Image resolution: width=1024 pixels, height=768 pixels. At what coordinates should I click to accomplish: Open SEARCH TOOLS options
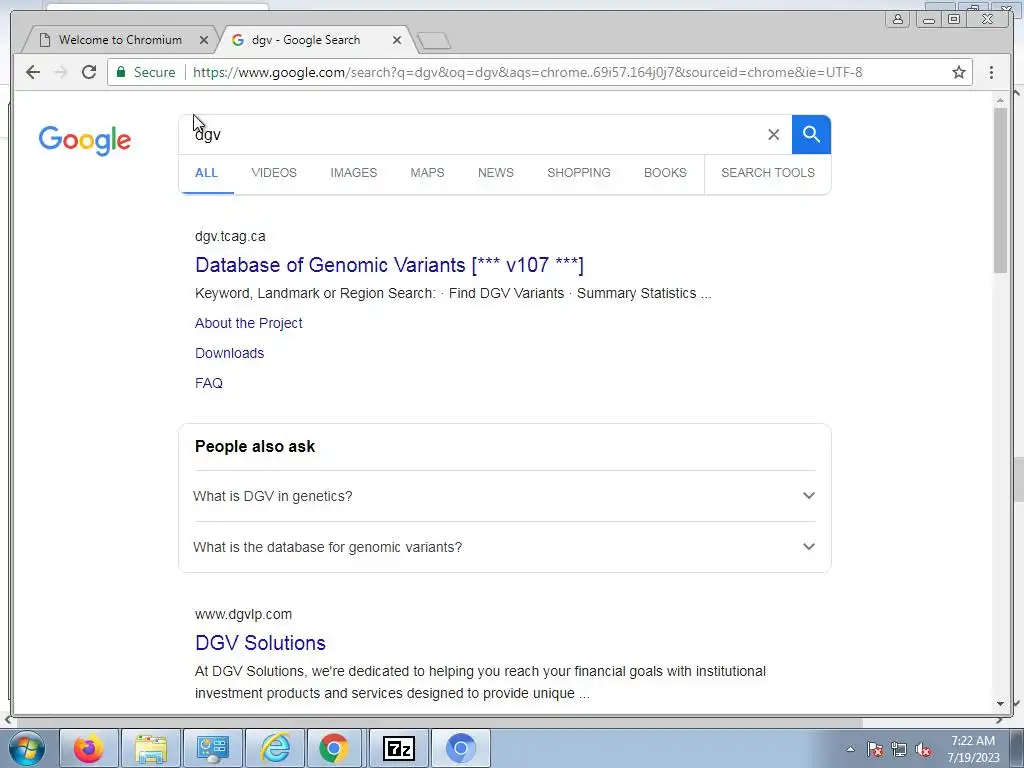click(x=768, y=173)
